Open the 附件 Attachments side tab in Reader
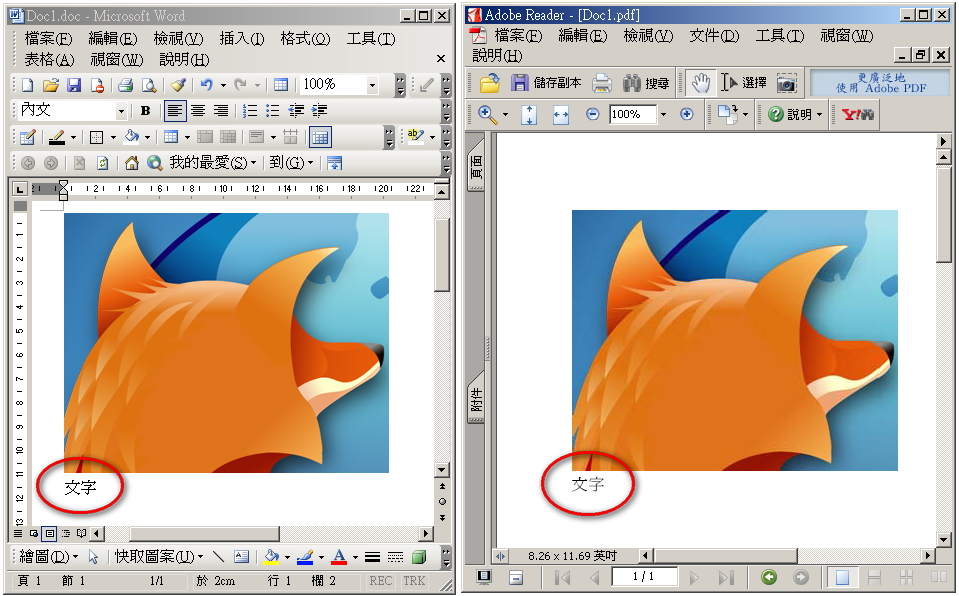The width and height of the screenshot is (959, 596). 476,399
